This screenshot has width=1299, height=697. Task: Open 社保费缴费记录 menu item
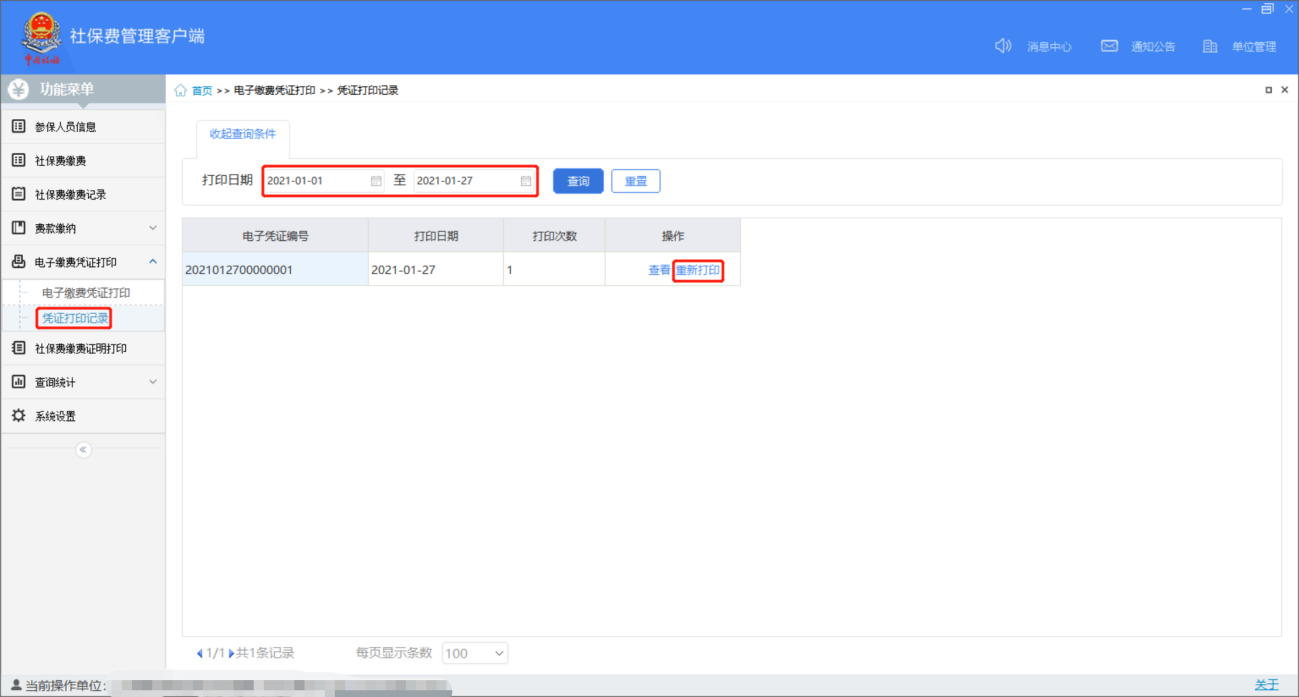pos(70,195)
